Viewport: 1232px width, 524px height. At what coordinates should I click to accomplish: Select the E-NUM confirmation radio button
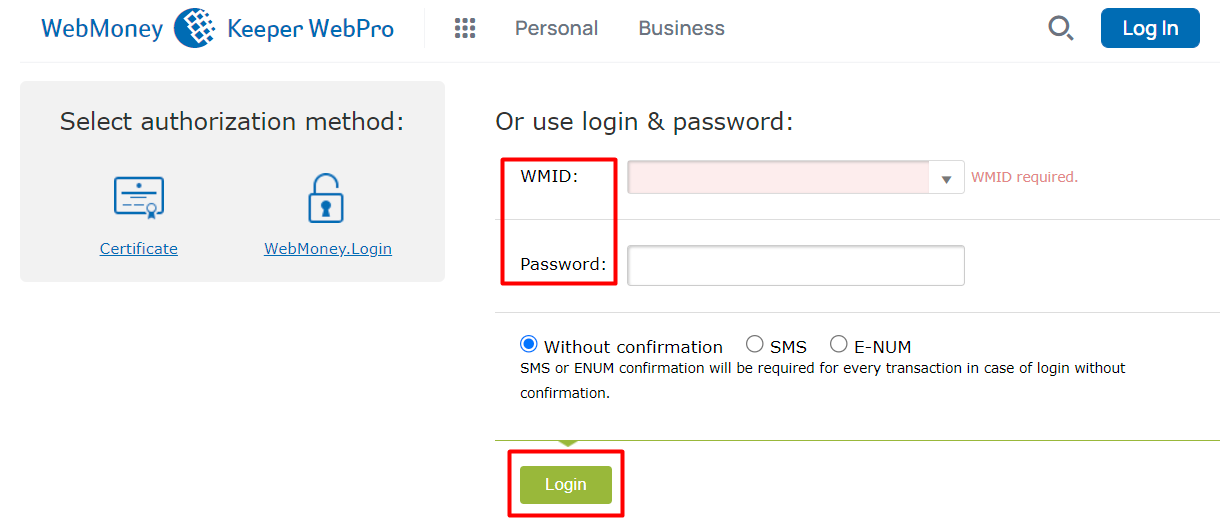click(x=839, y=345)
